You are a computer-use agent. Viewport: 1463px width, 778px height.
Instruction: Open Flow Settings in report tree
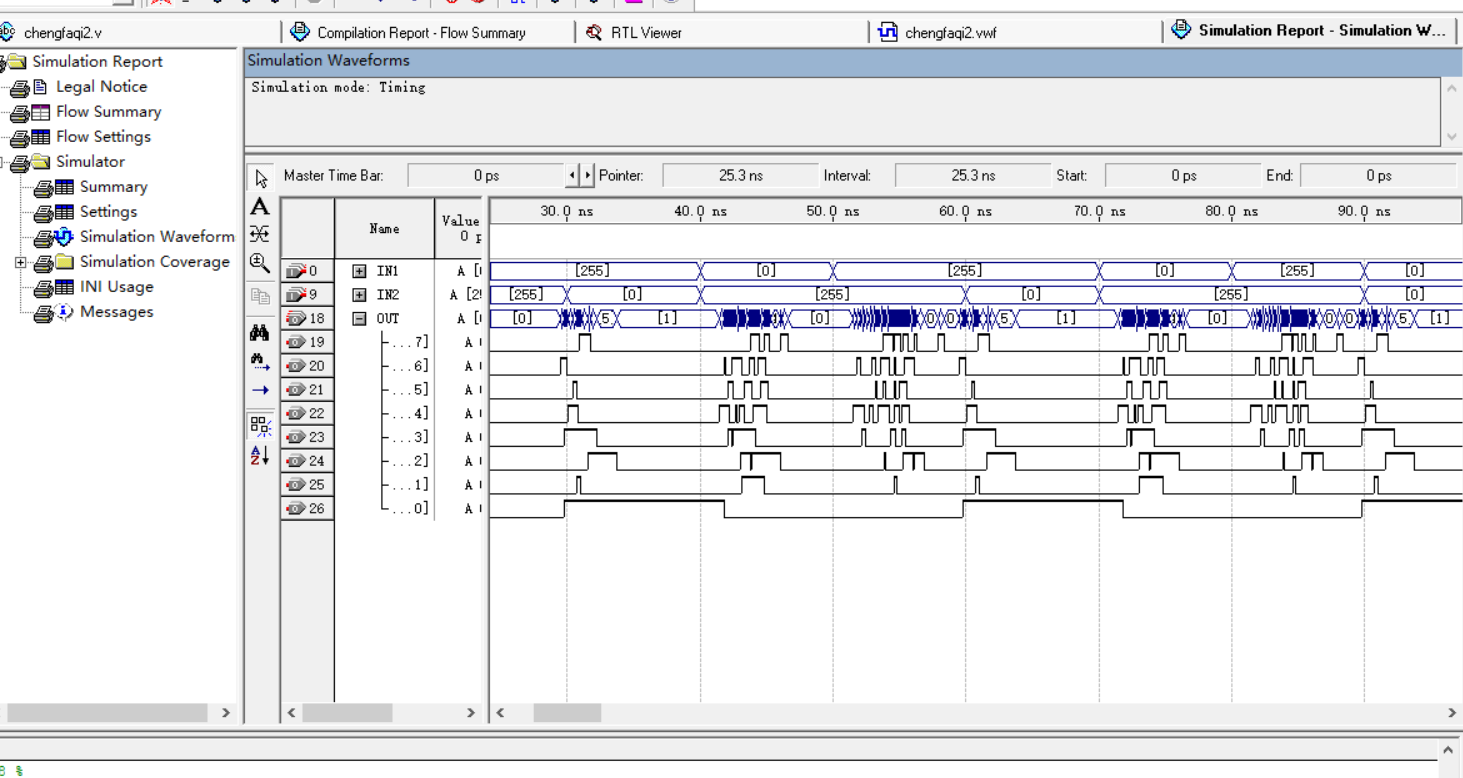(x=103, y=137)
